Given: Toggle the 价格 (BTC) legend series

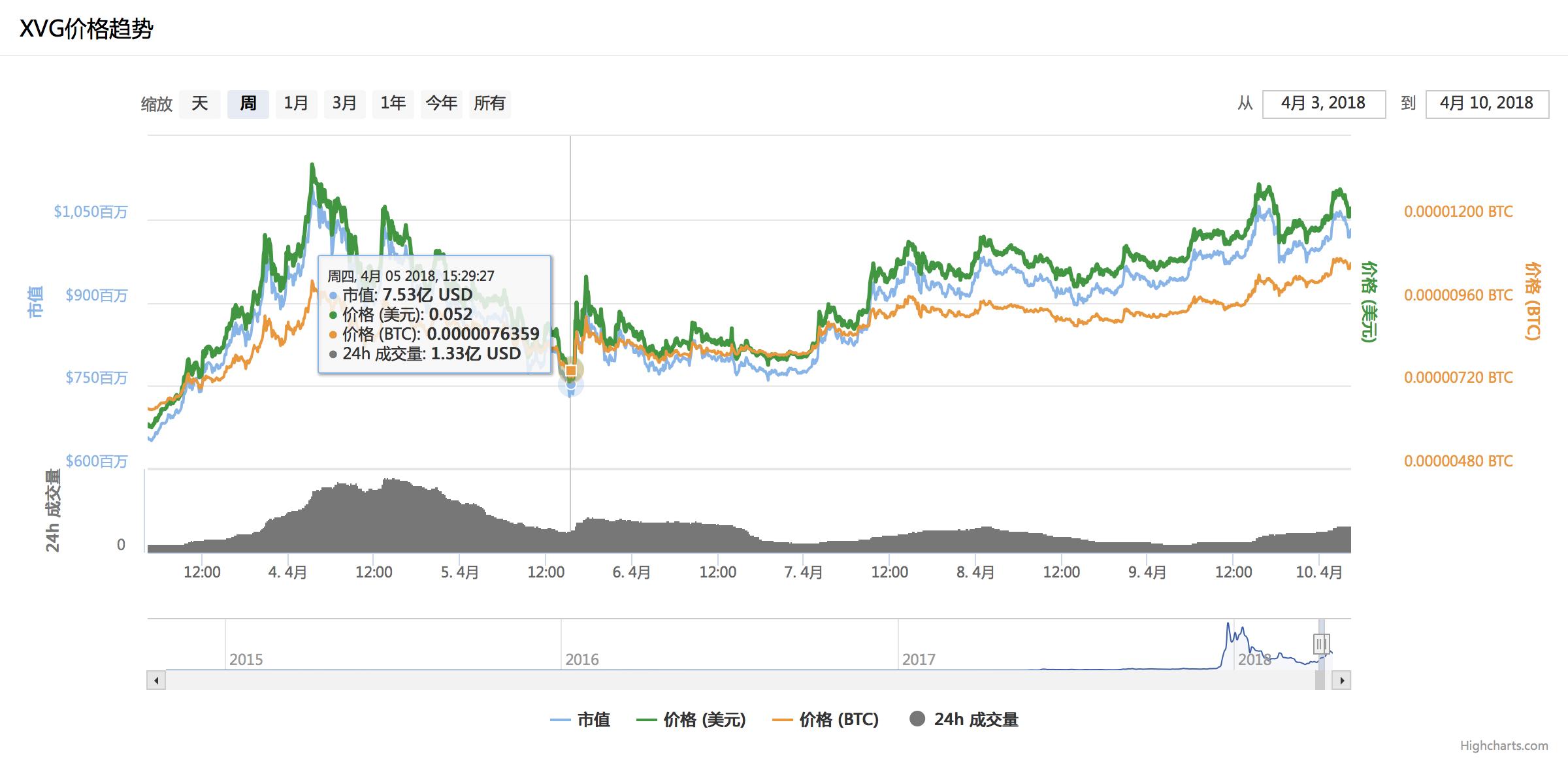Looking at the screenshot, I should click(x=826, y=720).
